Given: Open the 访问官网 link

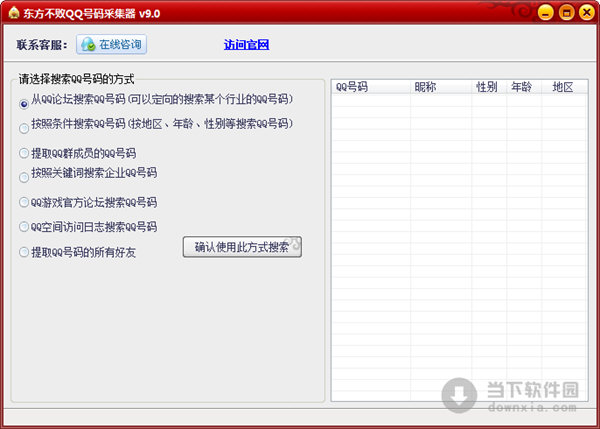Looking at the screenshot, I should [246, 45].
